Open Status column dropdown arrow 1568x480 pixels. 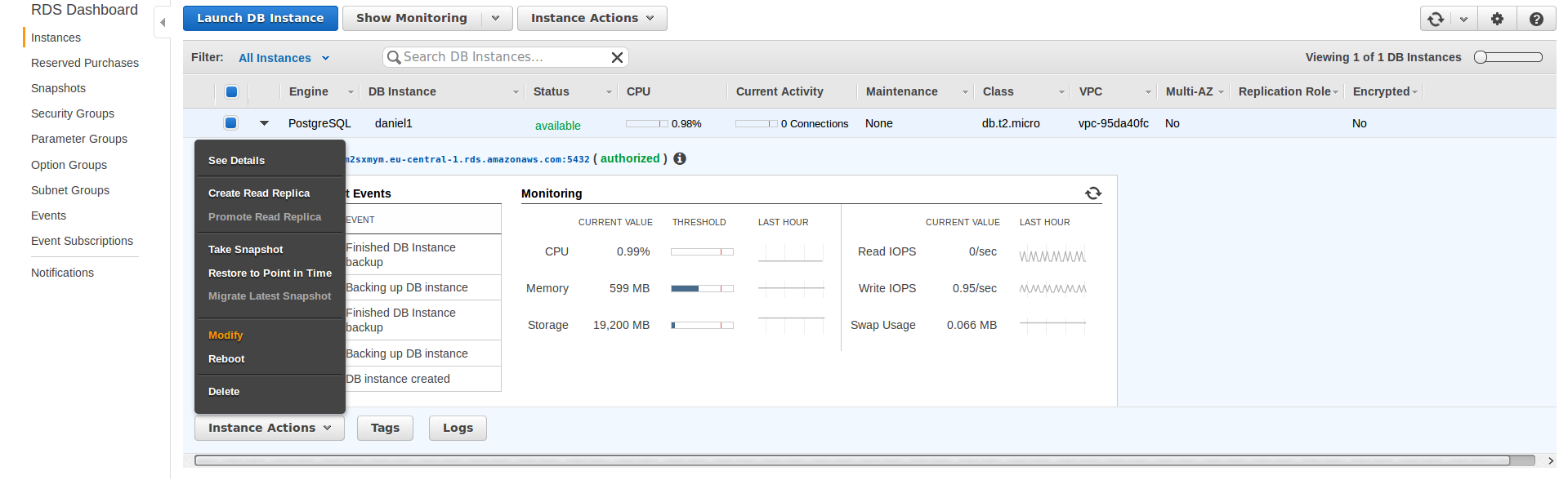609,92
